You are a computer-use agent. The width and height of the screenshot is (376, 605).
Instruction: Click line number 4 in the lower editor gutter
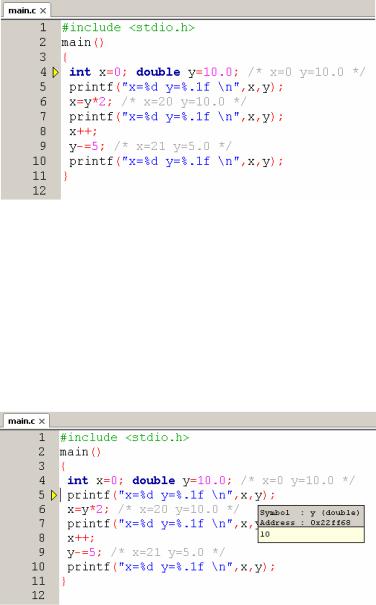click(x=42, y=480)
